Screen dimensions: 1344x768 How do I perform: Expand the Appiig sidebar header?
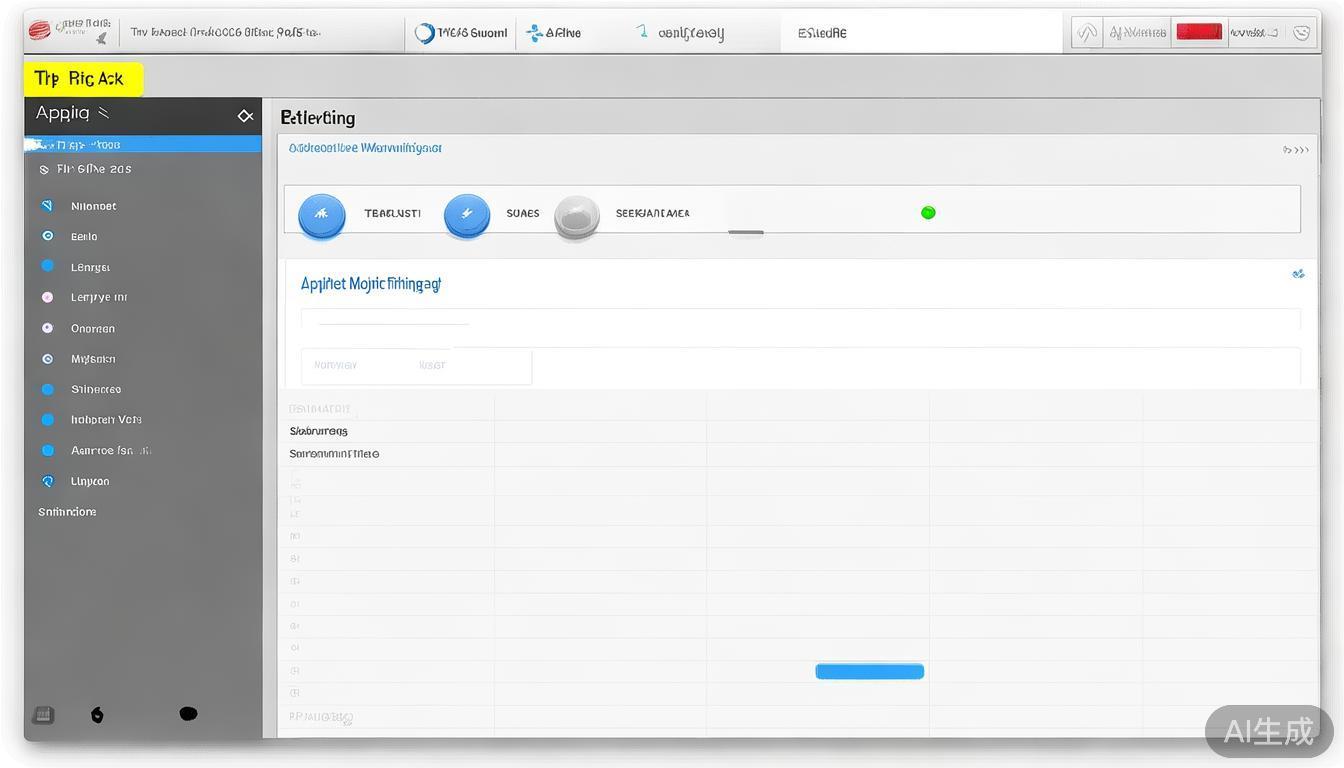(72, 114)
